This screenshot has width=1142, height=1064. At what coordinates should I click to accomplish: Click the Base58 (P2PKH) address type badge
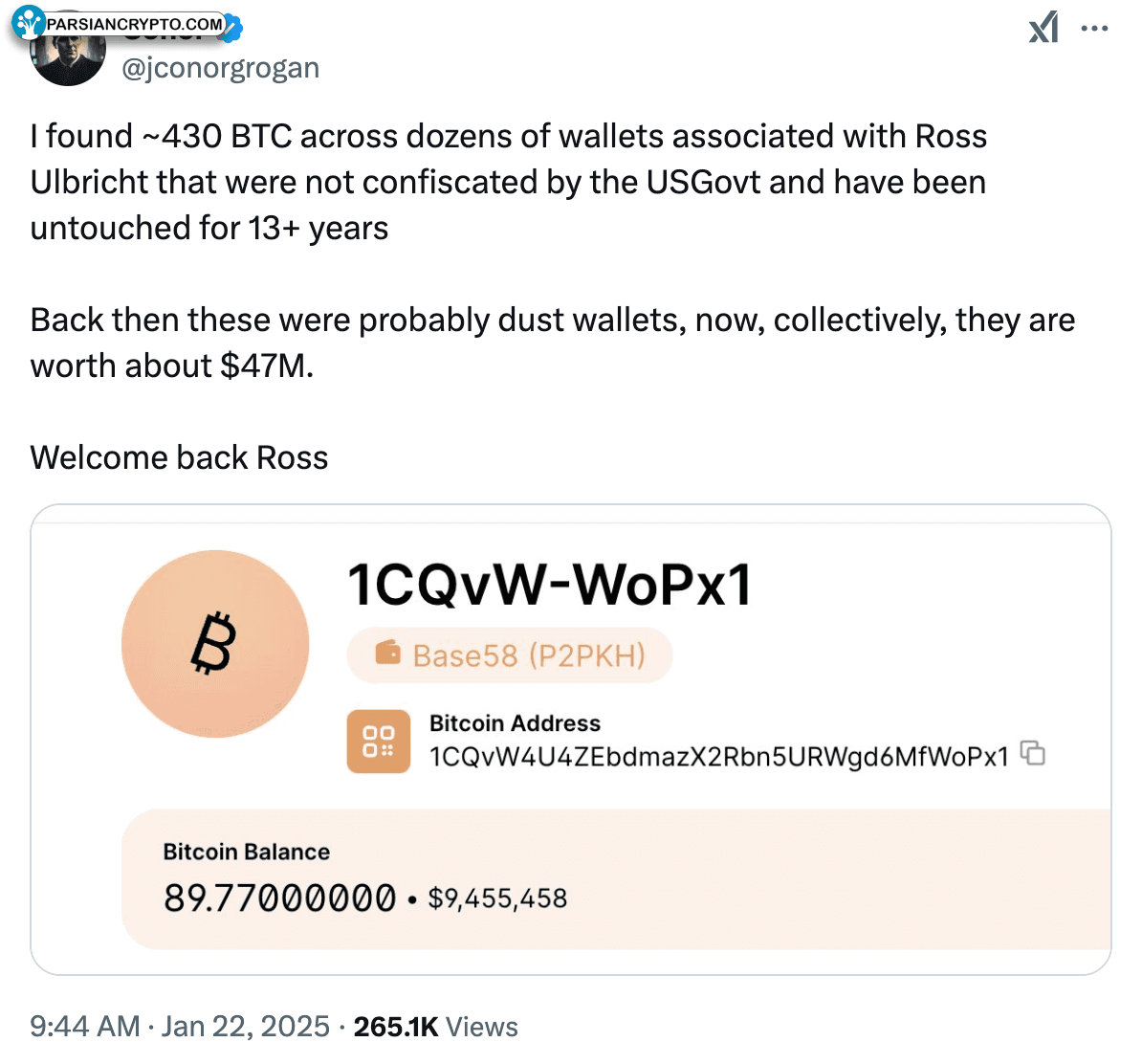510,655
